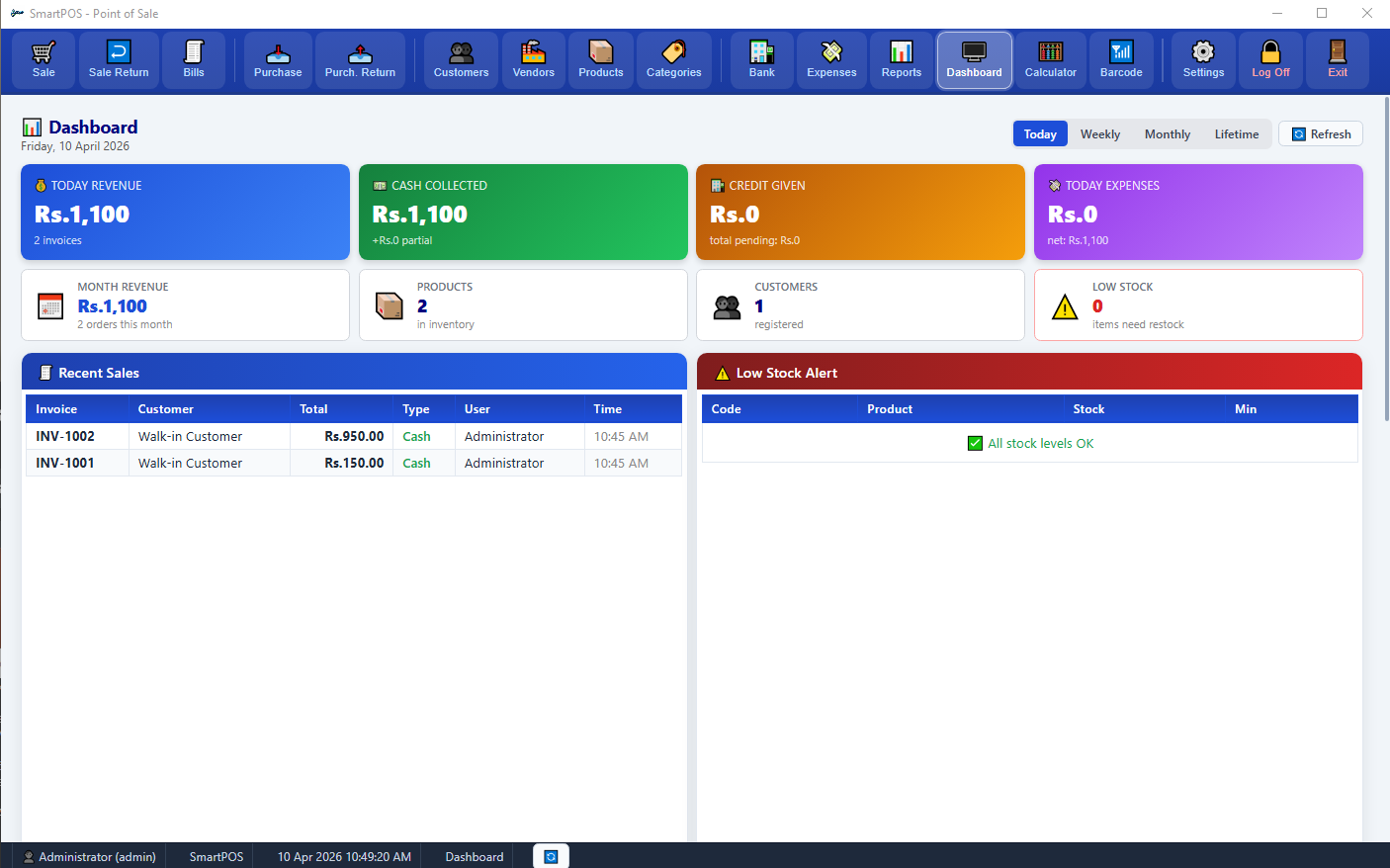This screenshot has width=1390, height=868.
Task: Sort recent sales by Total column
Action: (x=313, y=409)
